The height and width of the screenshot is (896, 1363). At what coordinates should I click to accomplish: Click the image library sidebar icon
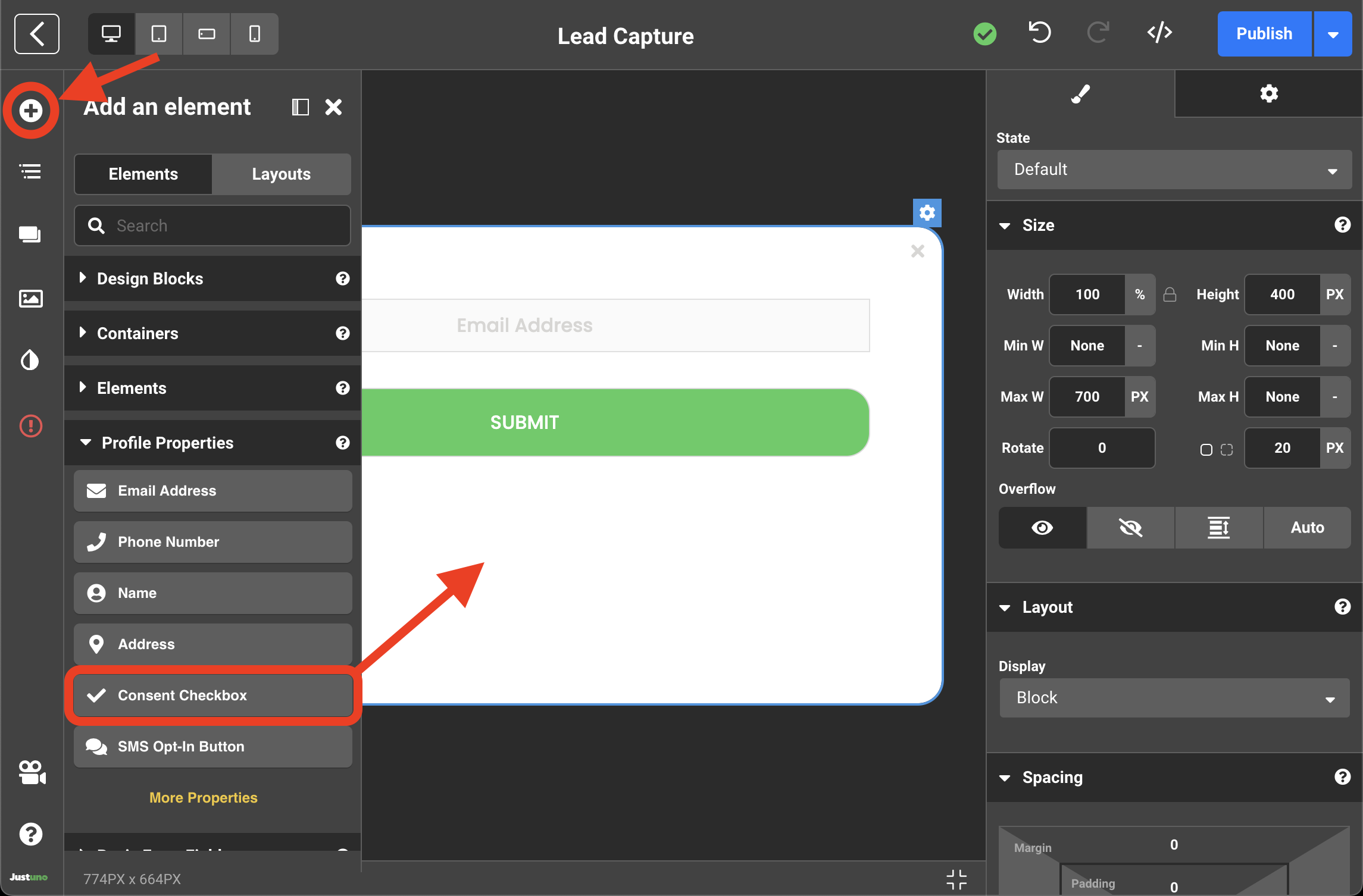31,298
